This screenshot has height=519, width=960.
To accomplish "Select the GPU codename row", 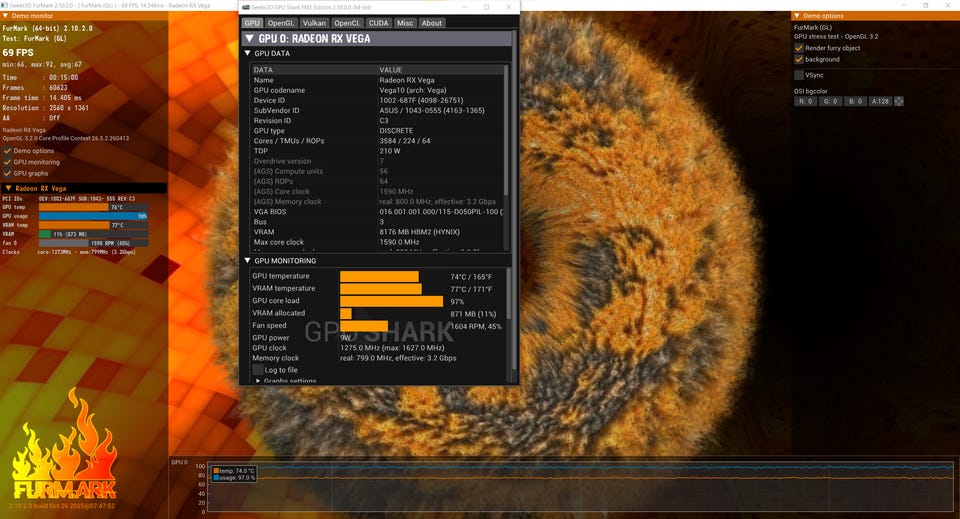I will click(377, 90).
